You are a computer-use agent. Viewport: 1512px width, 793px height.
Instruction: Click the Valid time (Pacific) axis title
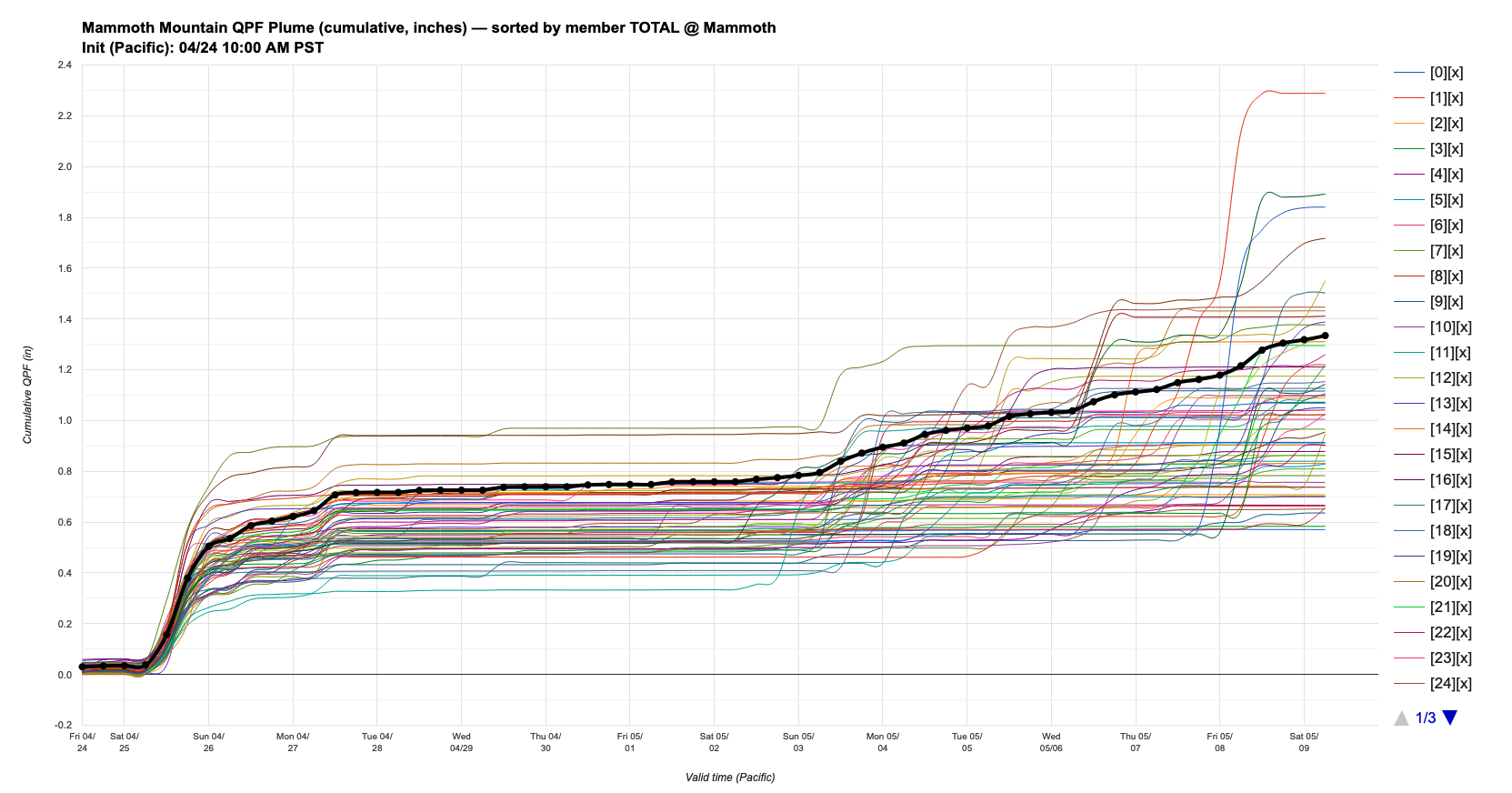pos(730,778)
